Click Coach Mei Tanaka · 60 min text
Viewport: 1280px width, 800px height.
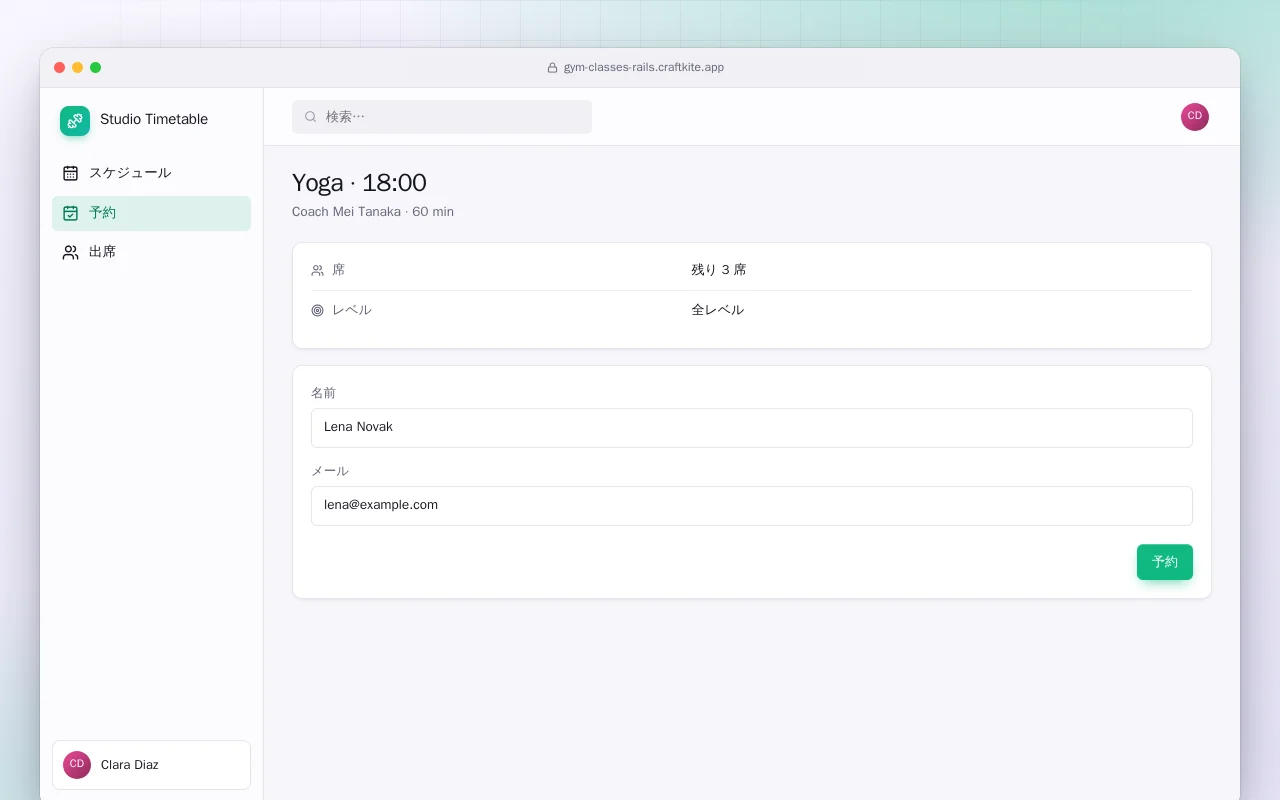373,212
